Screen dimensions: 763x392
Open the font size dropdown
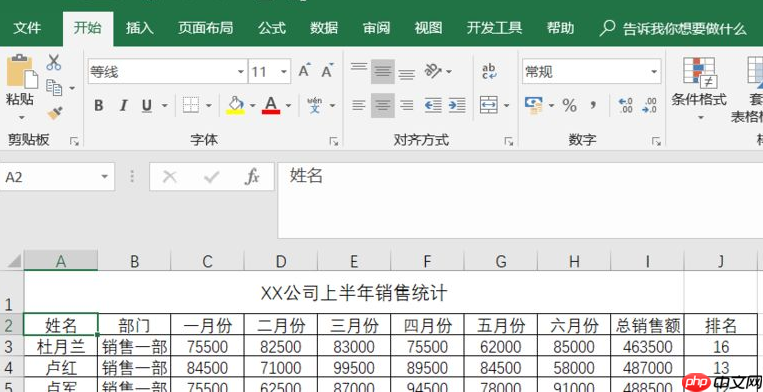[284, 72]
